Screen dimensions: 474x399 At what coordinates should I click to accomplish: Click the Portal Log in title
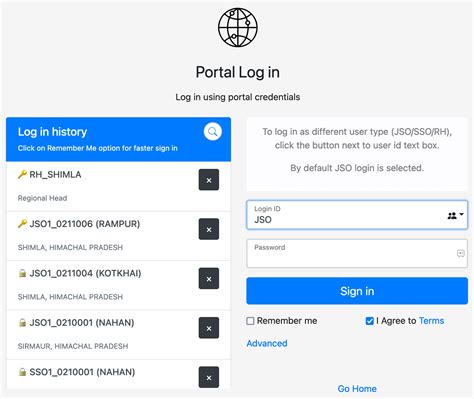(x=238, y=72)
